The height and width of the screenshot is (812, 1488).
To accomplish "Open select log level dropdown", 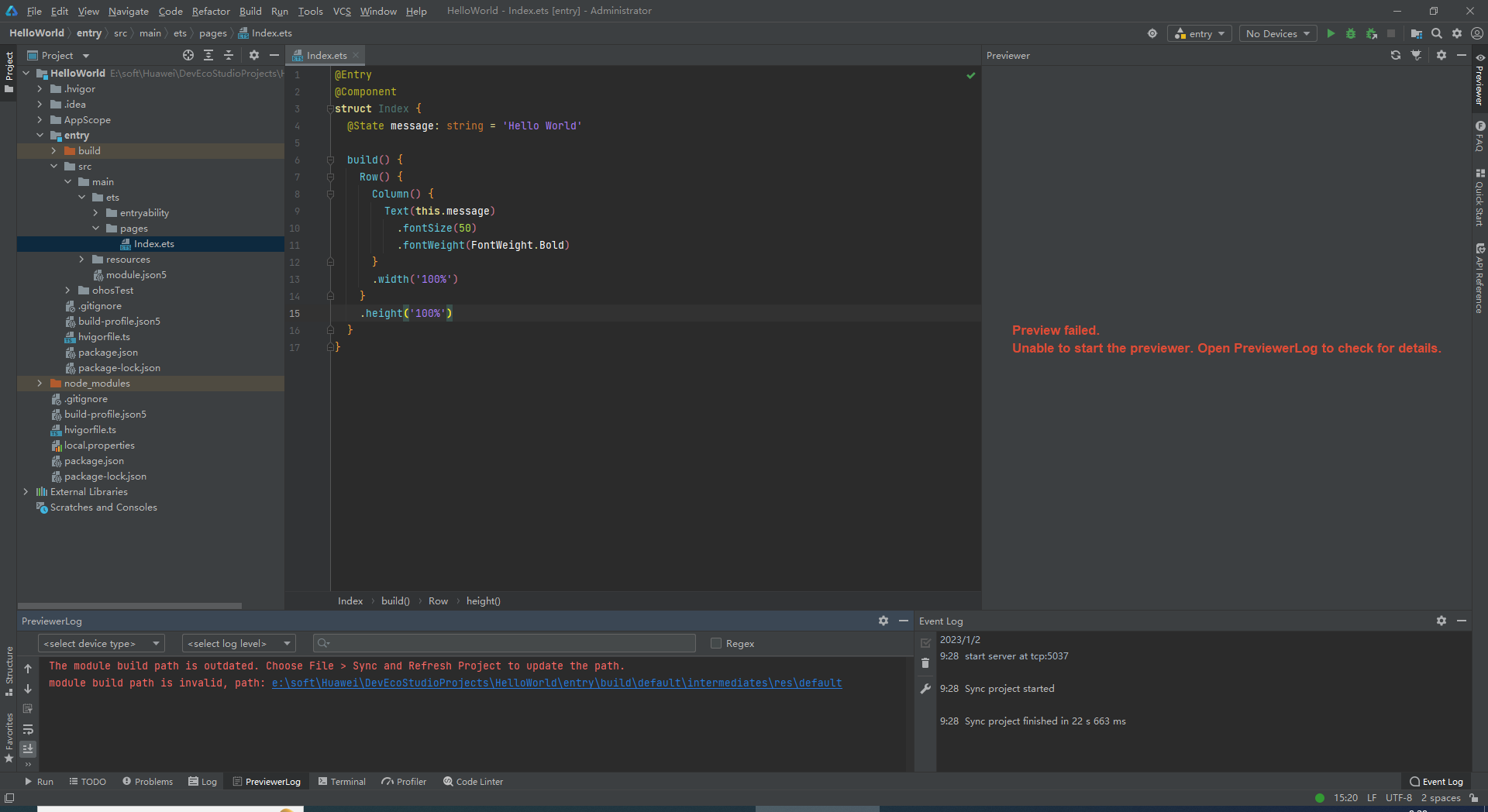I will (239, 643).
